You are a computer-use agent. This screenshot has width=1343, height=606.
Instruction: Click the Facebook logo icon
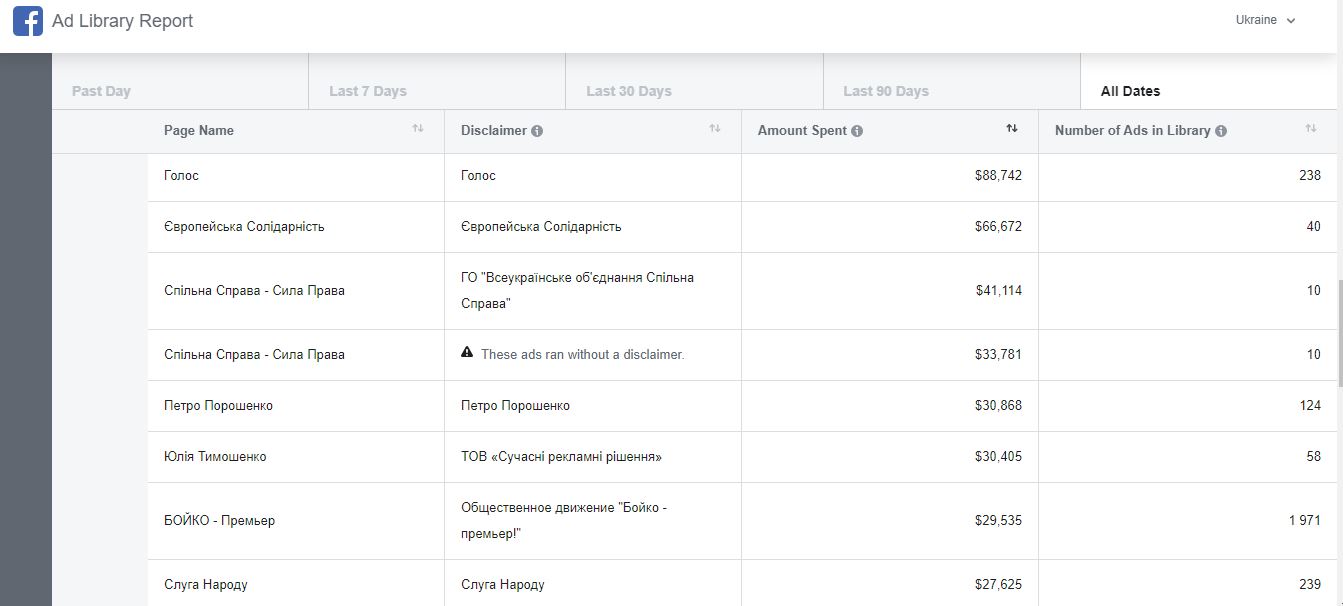(x=28, y=21)
